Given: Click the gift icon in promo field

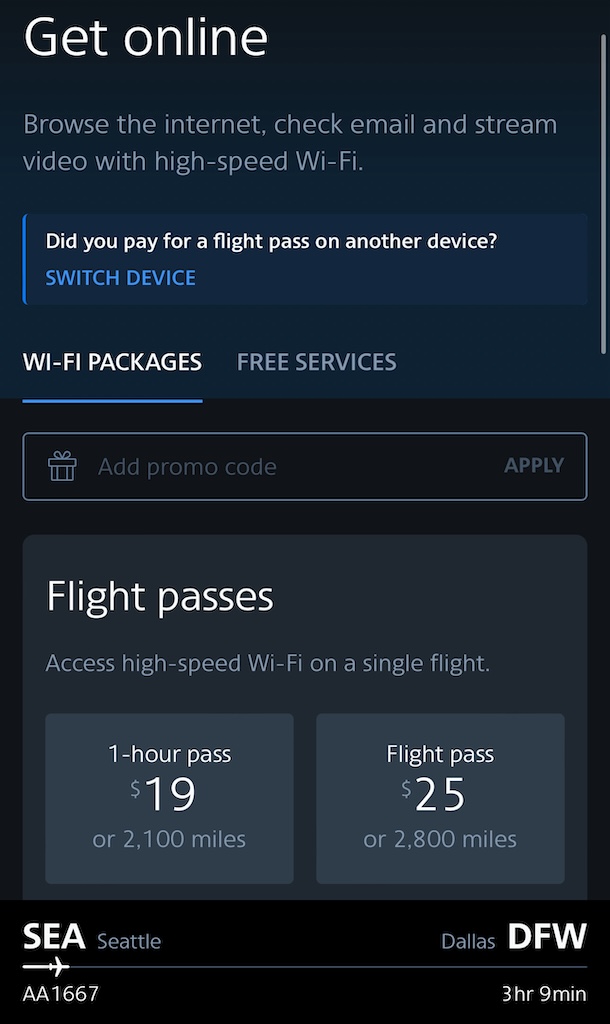Looking at the screenshot, I should pos(62,466).
